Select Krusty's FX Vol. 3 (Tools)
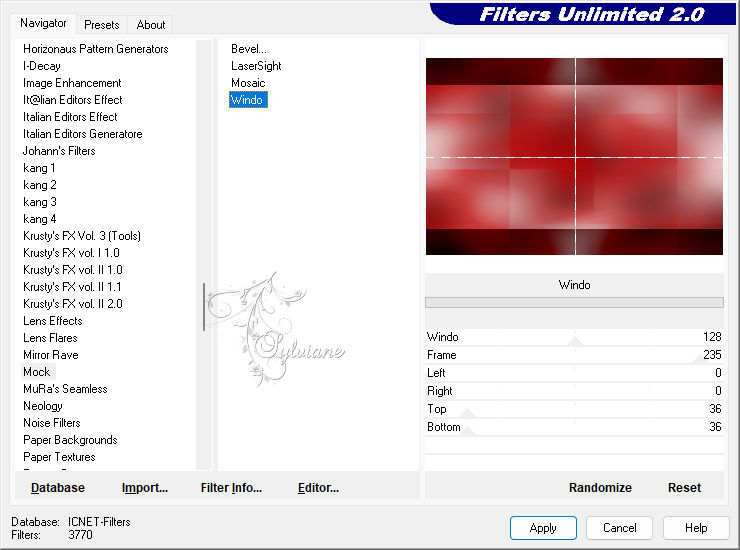This screenshot has height=550, width=740. 82,236
